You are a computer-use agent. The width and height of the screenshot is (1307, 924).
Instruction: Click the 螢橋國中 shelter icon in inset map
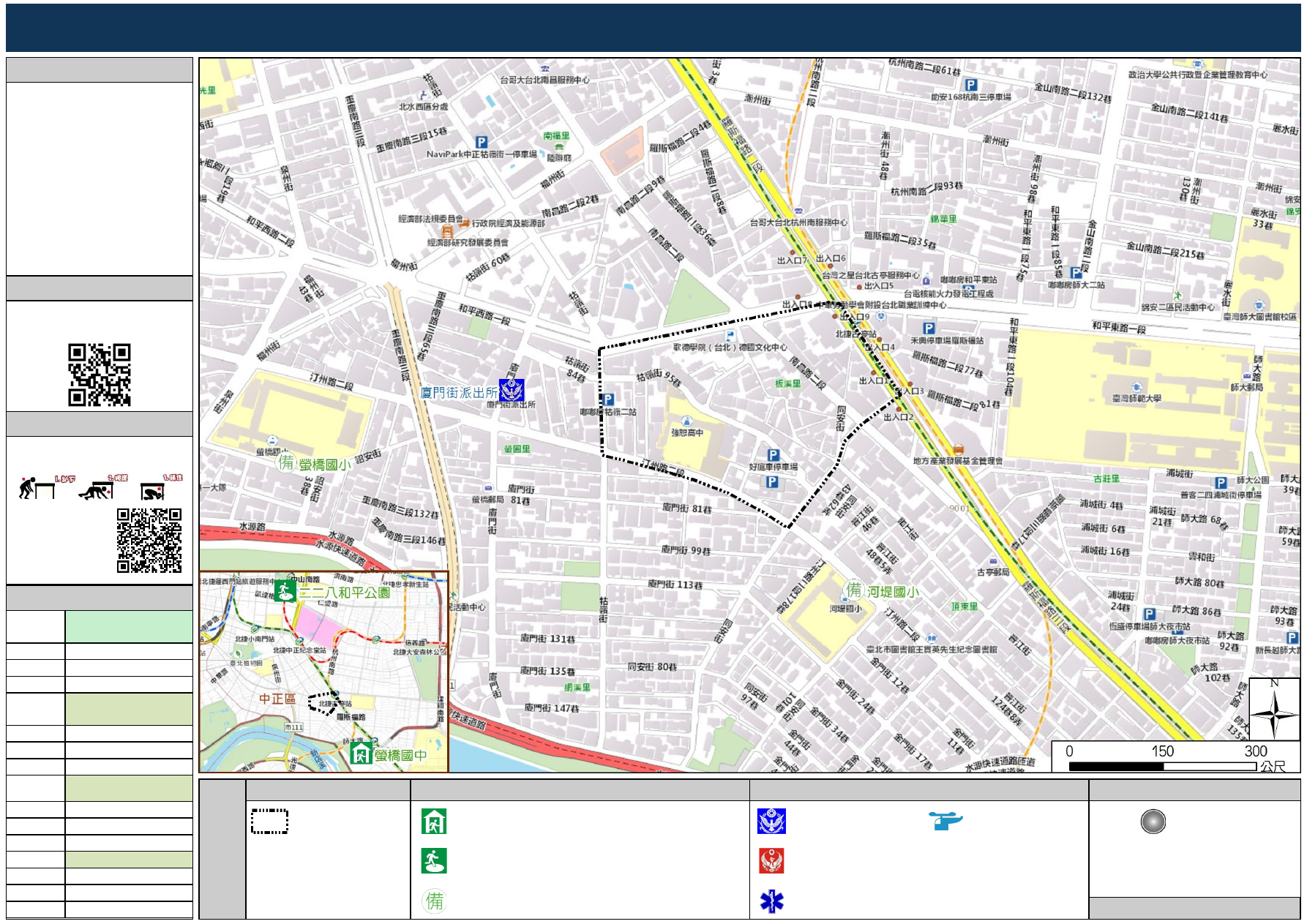coord(361,753)
